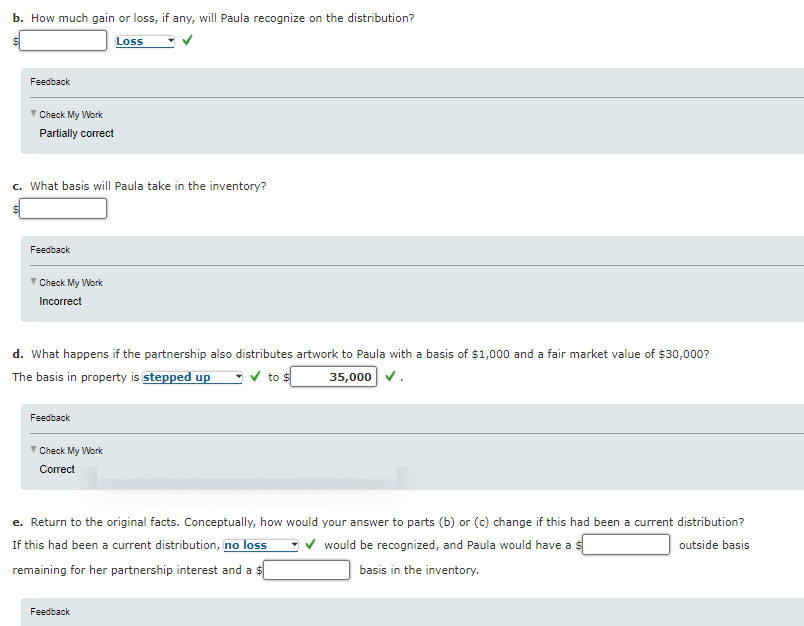Click the Feedback header in part e
Viewport: 804px width, 626px height.
50,611
